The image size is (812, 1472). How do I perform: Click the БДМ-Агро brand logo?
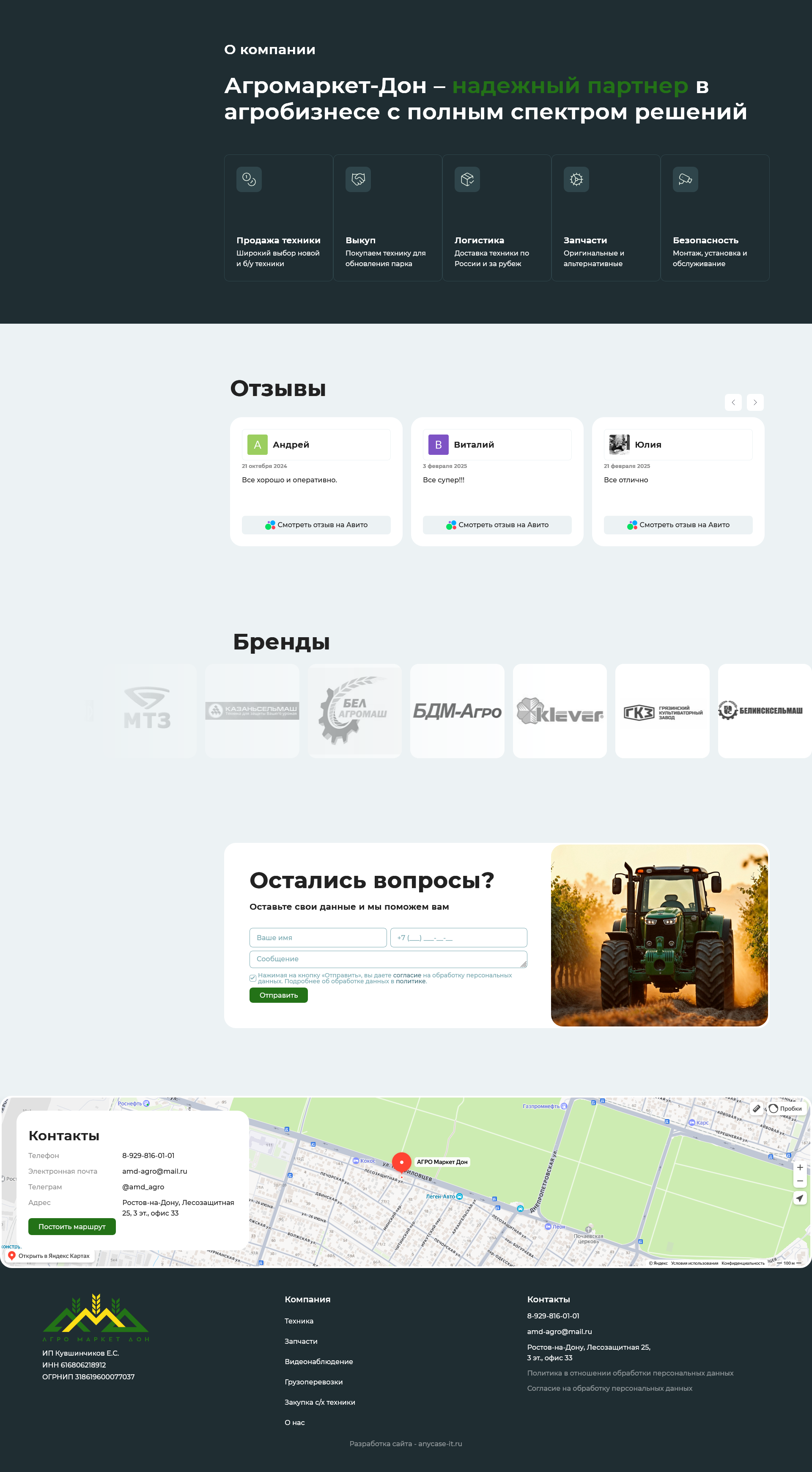(458, 711)
